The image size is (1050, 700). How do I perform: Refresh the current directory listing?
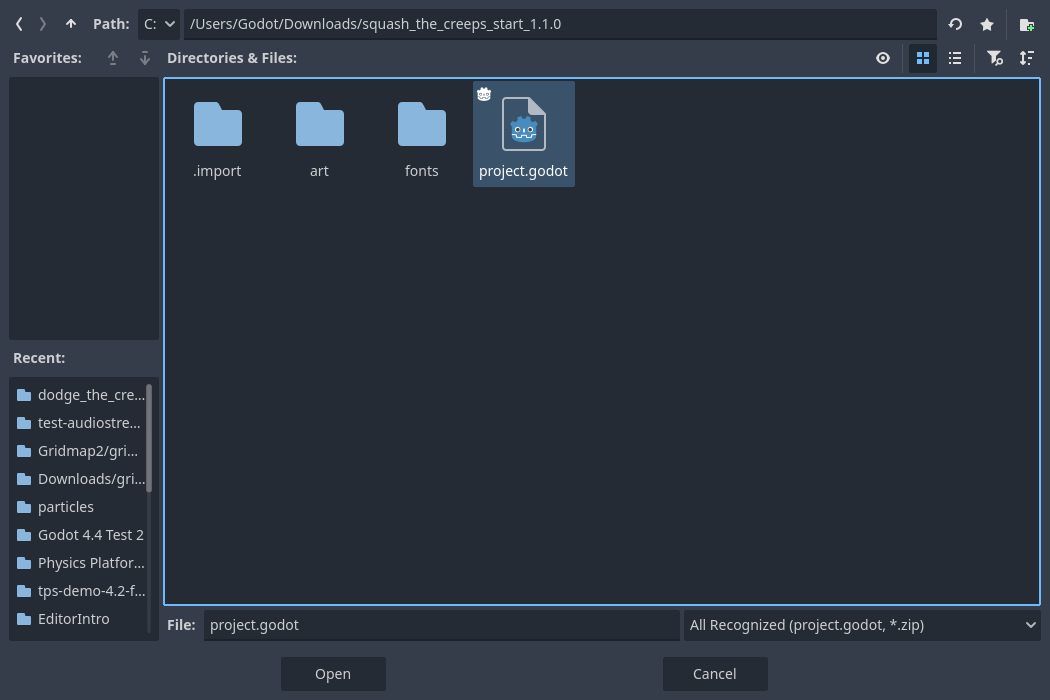click(954, 24)
